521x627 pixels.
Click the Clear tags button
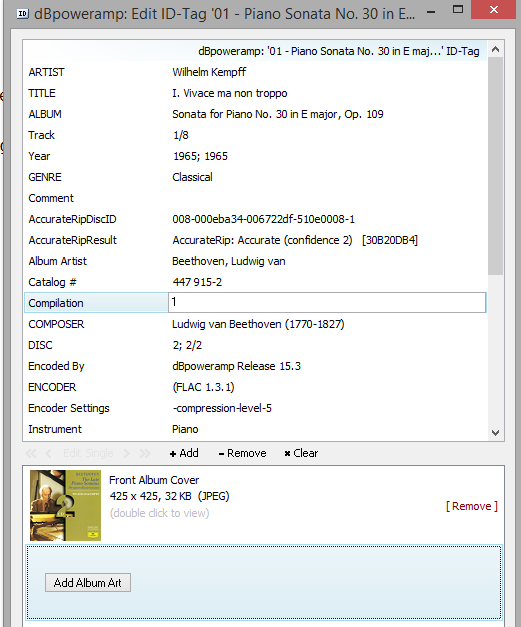tap(301, 453)
